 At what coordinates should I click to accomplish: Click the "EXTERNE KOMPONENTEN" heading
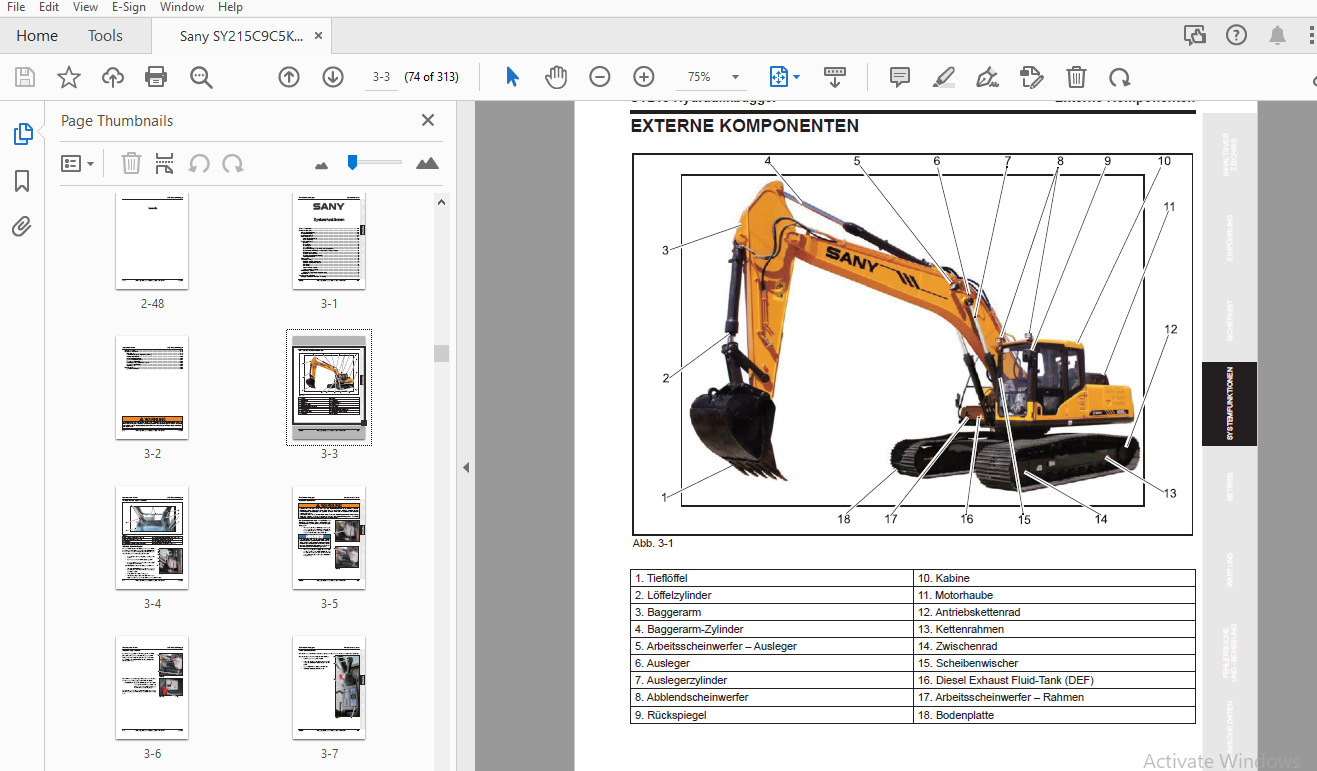pyautogui.click(x=744, y=126)
